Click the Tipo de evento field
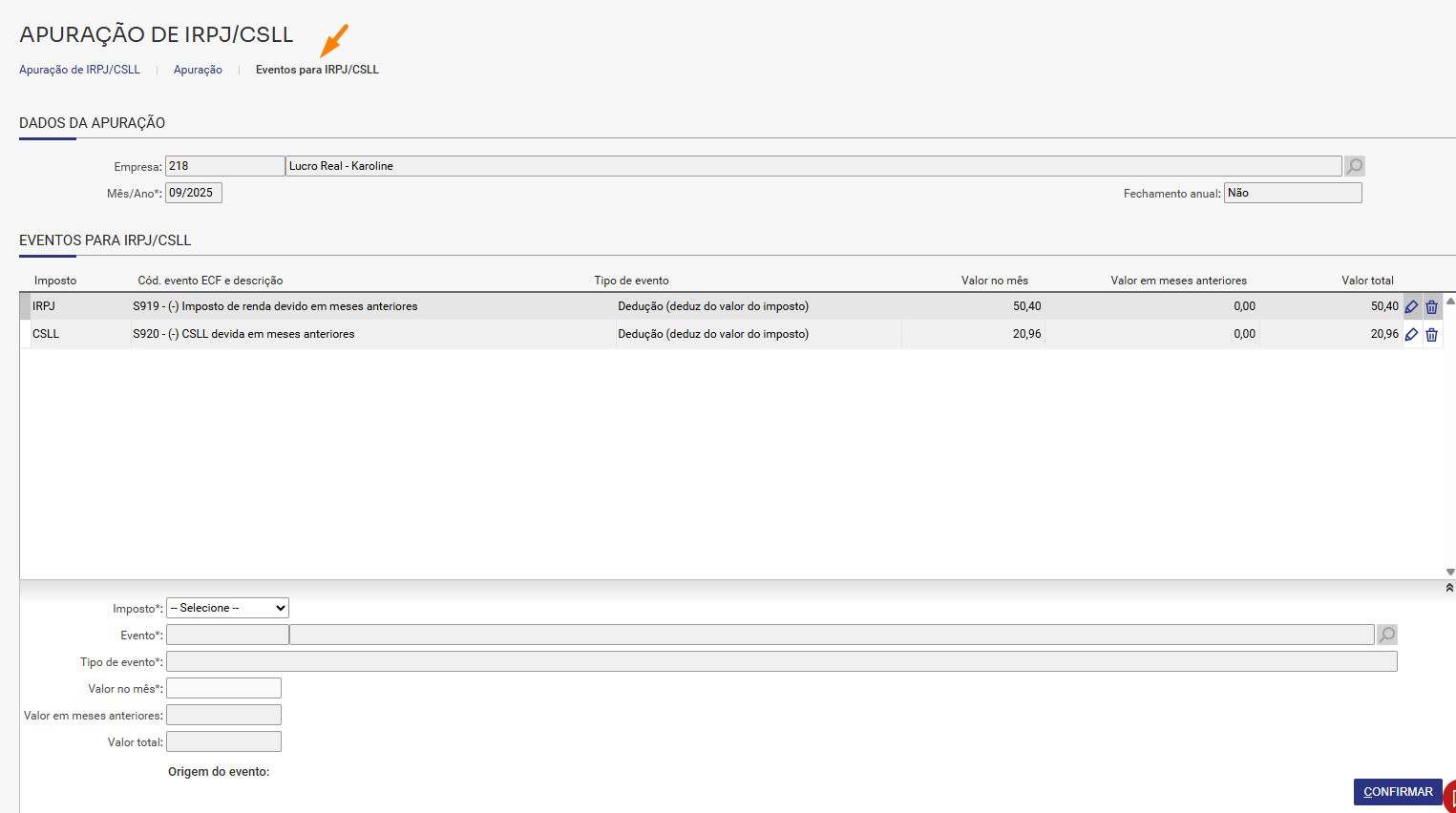Screen dimensions: 1456x813 (782, 661)
